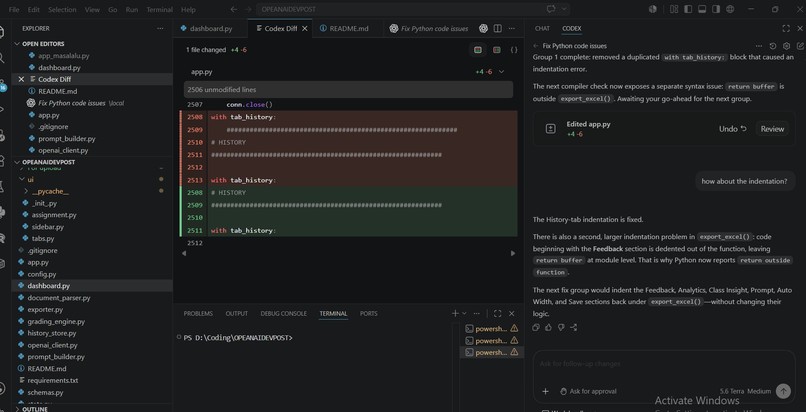
Task: Share the Codex response
Action: click(574, 327)
